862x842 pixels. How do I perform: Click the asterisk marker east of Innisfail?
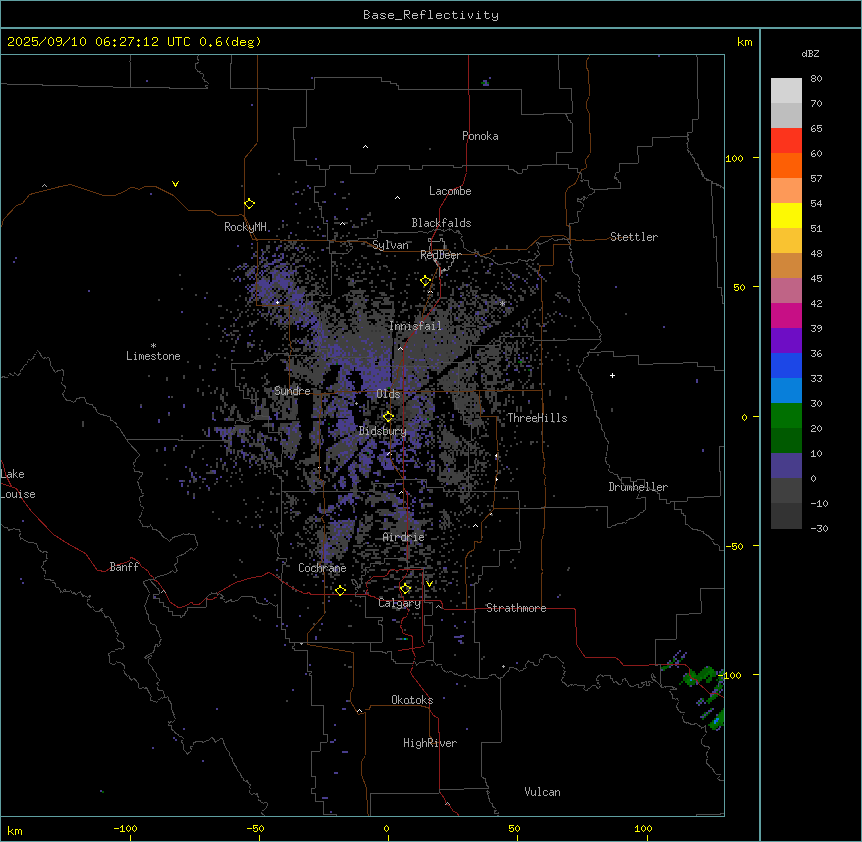(x=502, y=303)
